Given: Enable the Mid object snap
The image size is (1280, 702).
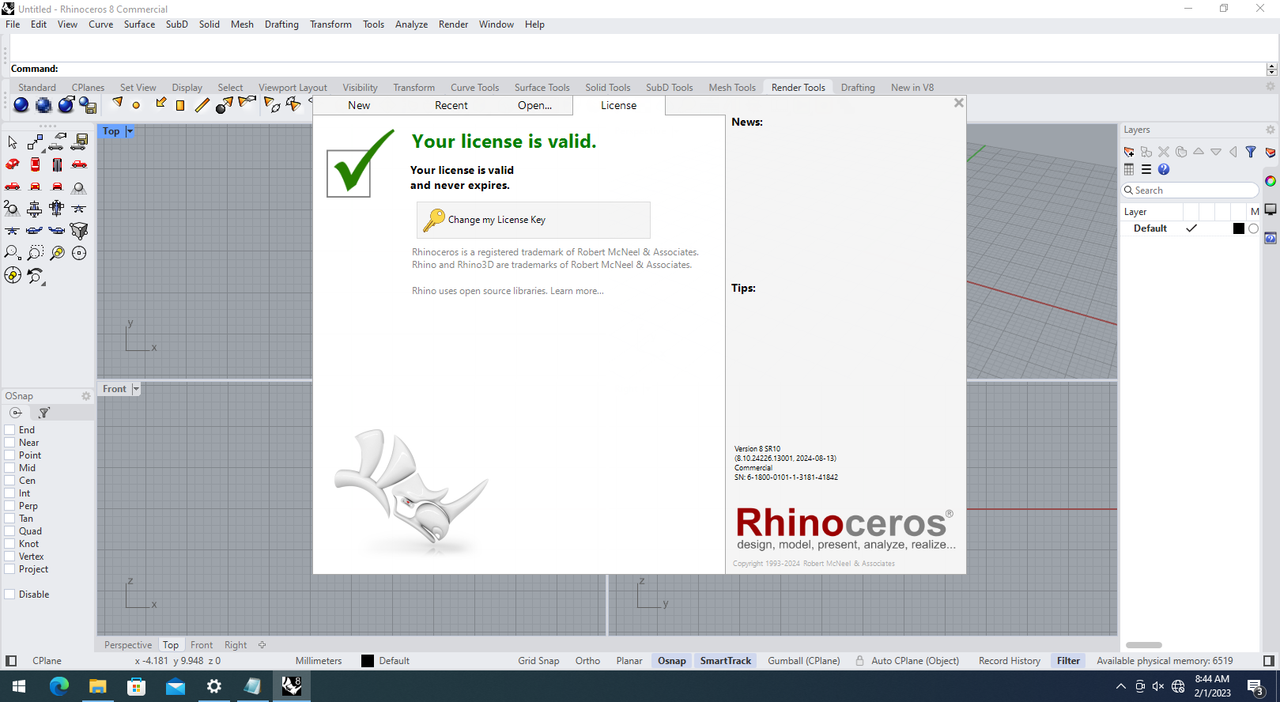Looking at the screenshot, I should (10, 468).
